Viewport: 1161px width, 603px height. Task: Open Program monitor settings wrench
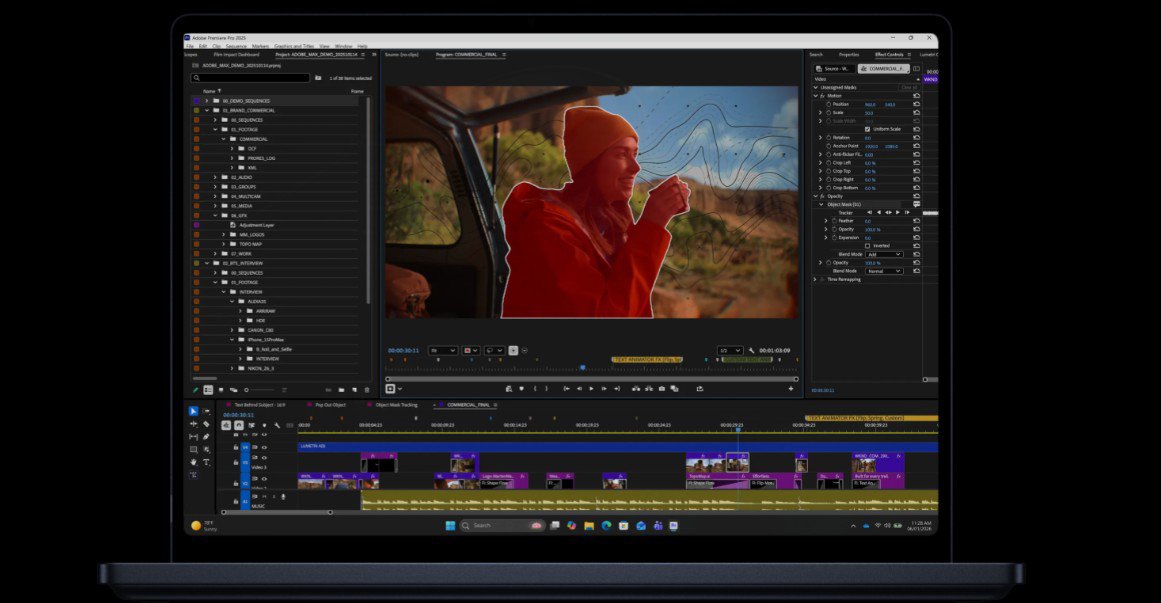pyautogui.click(x=752, y=350)
